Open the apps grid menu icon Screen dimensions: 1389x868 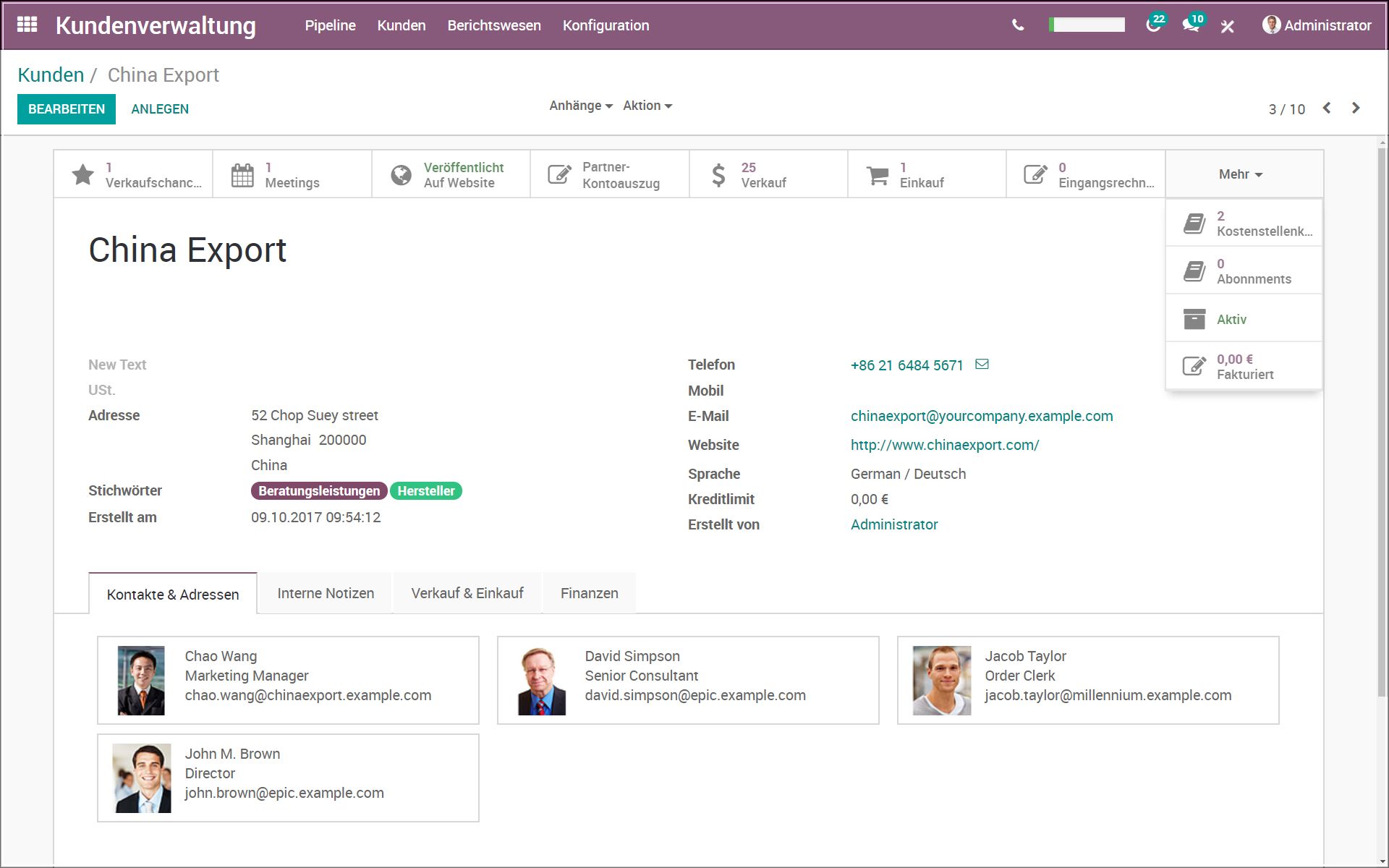27,25
